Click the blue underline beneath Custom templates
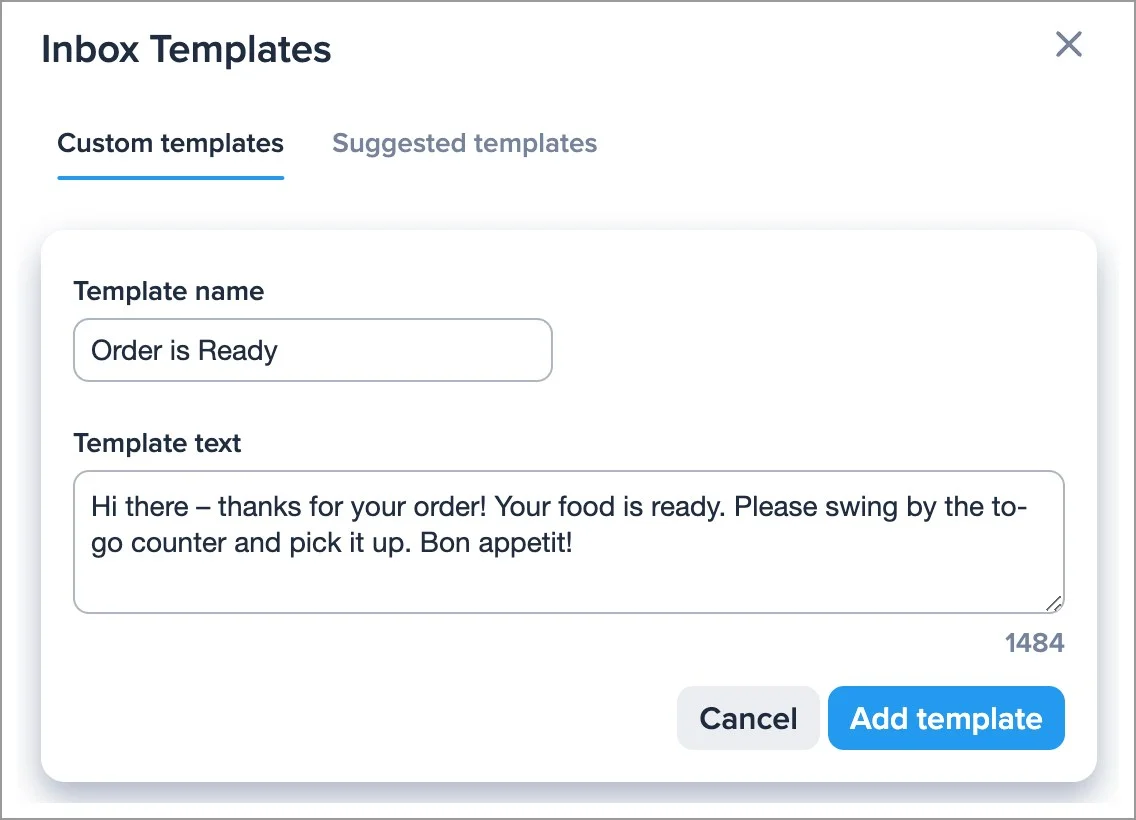The width and height of the screenshot is (1136, 820). click(170, 177)
